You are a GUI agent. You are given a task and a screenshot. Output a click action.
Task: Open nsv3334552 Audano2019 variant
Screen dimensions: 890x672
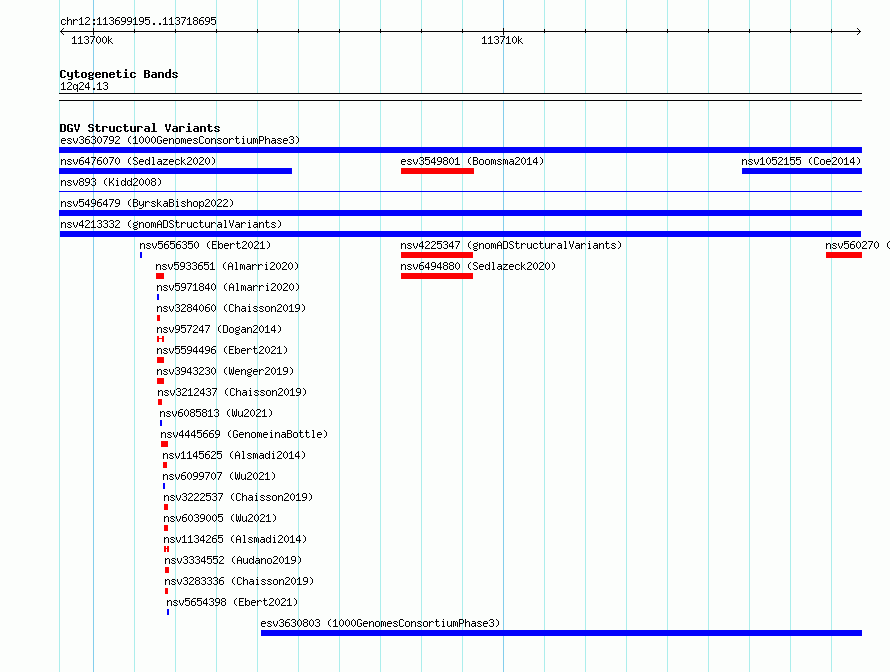pos(233,560)
